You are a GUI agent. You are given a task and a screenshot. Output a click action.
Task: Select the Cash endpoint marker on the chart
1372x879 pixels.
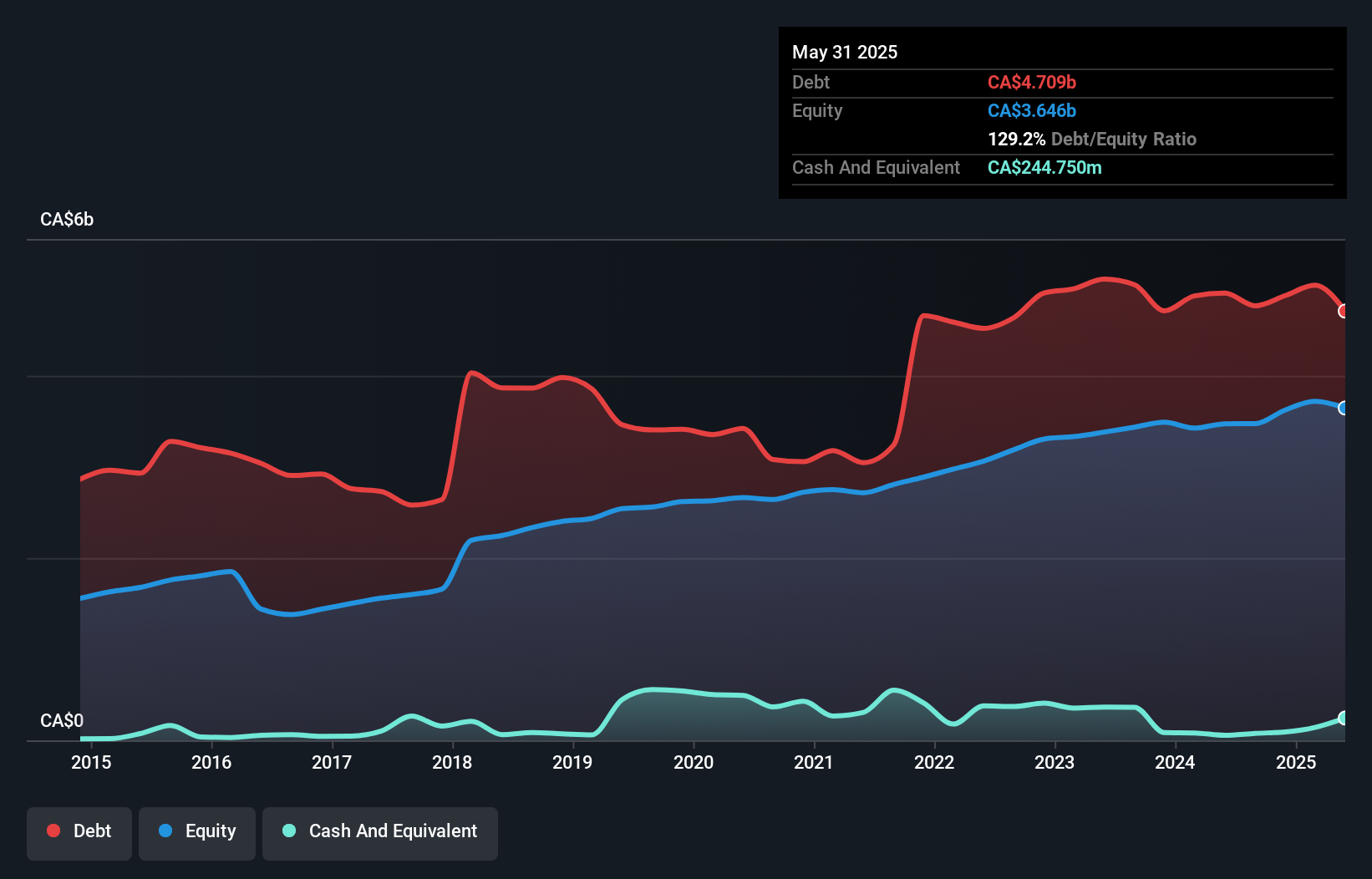[x=1342, y=717]
